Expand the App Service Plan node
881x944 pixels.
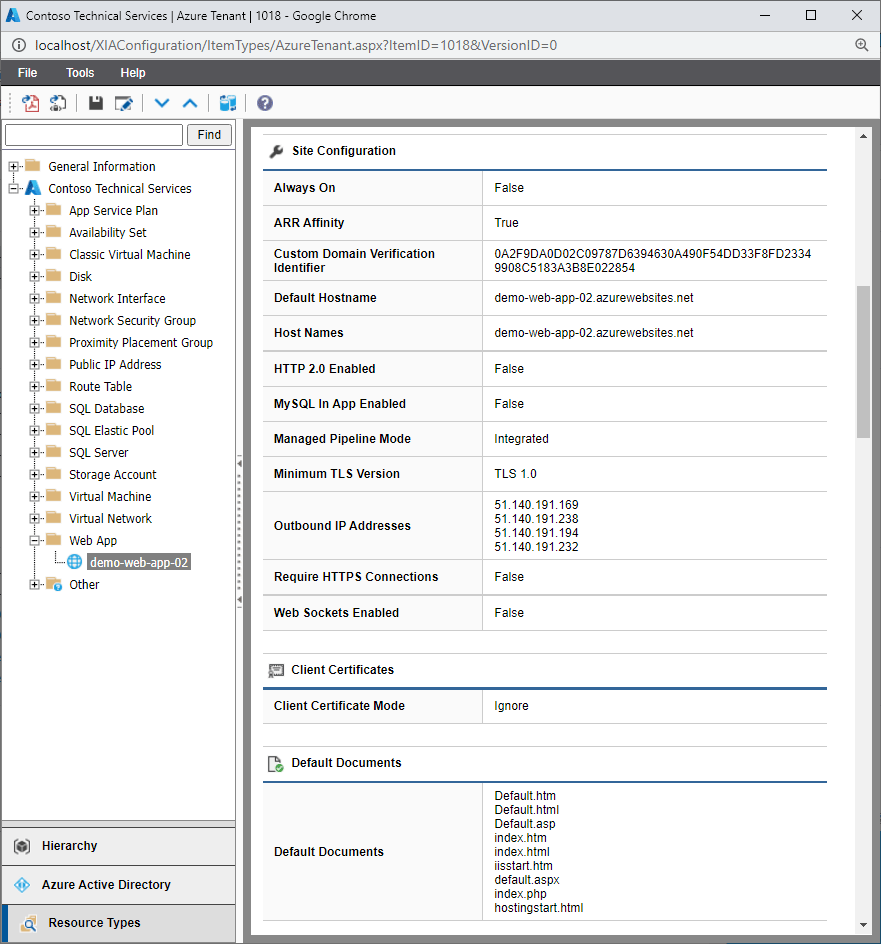pyautogui.click(x=34, y=211)
